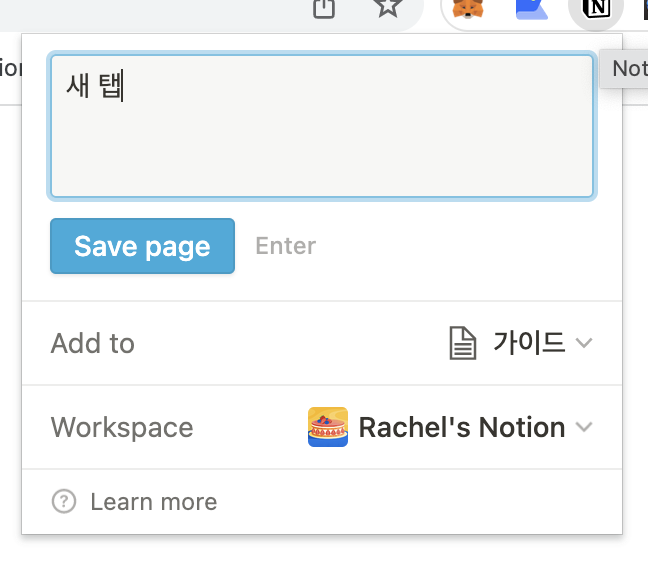Open the MetaMask fox extension
The image size is (648, 566).
468,8
